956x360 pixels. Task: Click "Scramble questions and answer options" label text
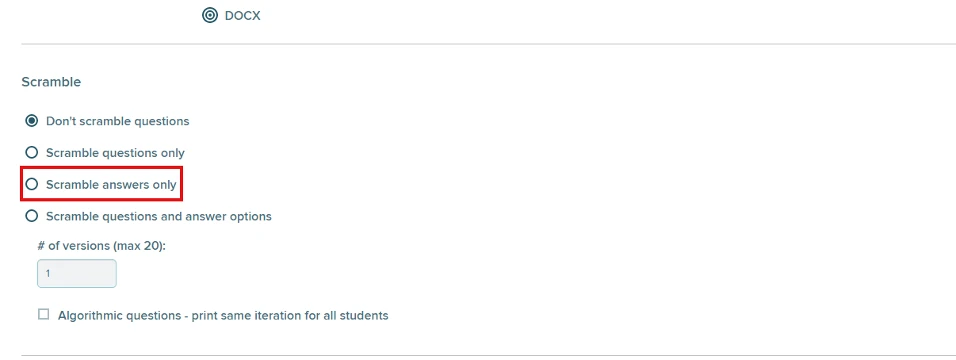(x=159, y=216)
